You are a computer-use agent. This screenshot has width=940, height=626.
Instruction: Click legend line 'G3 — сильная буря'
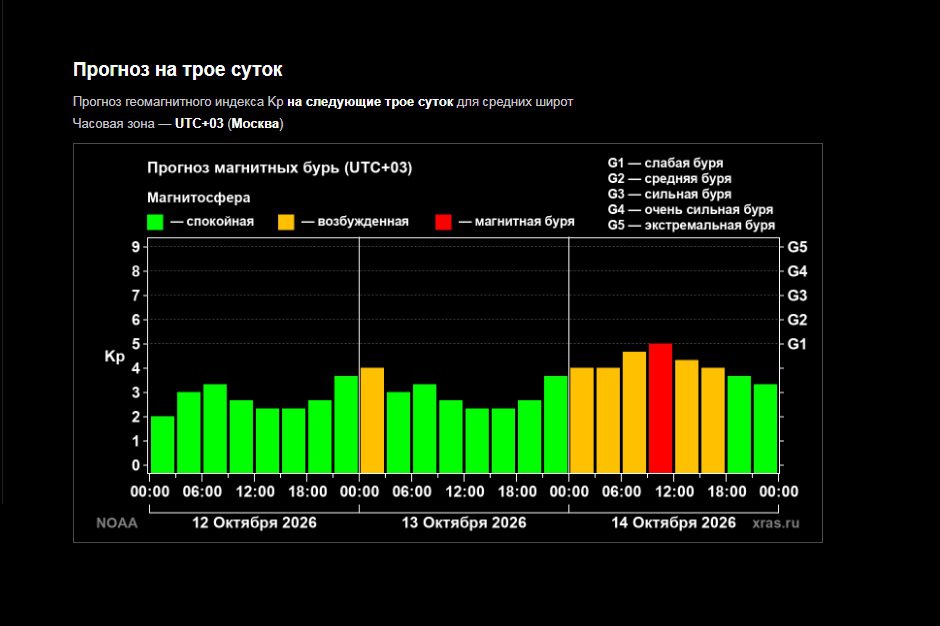click(669, 194)
